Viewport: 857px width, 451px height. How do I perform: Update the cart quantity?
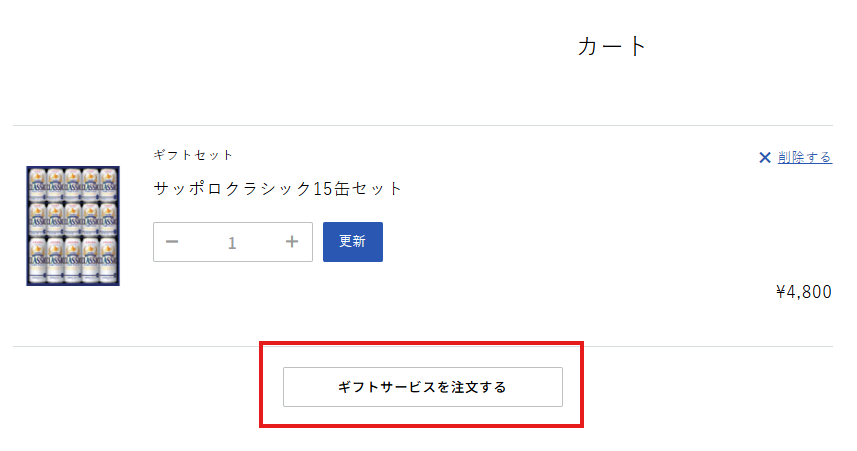tap(352, 242)
